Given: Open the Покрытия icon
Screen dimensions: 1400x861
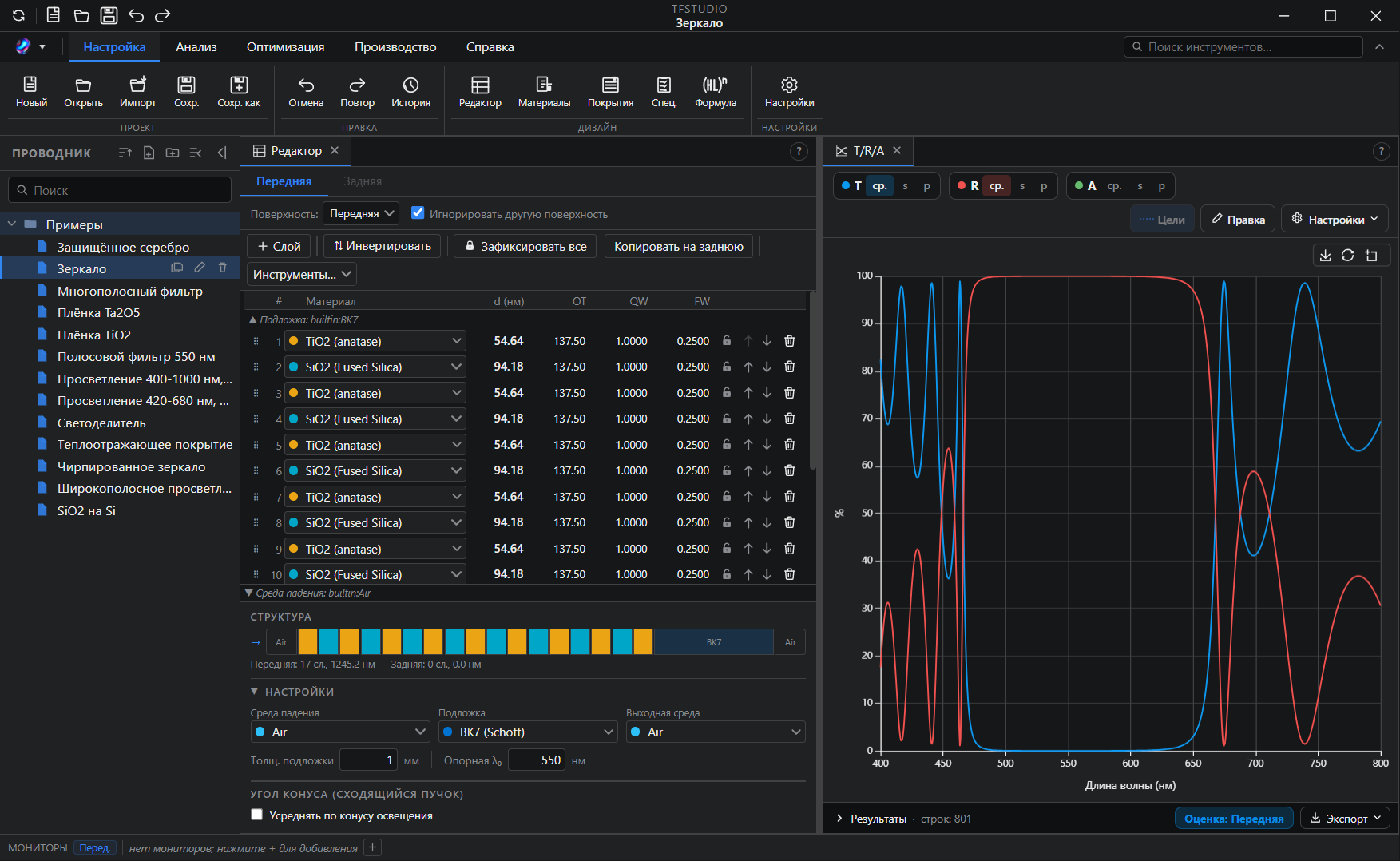Looking at the screenshot, I should click(x=610, y=92).
